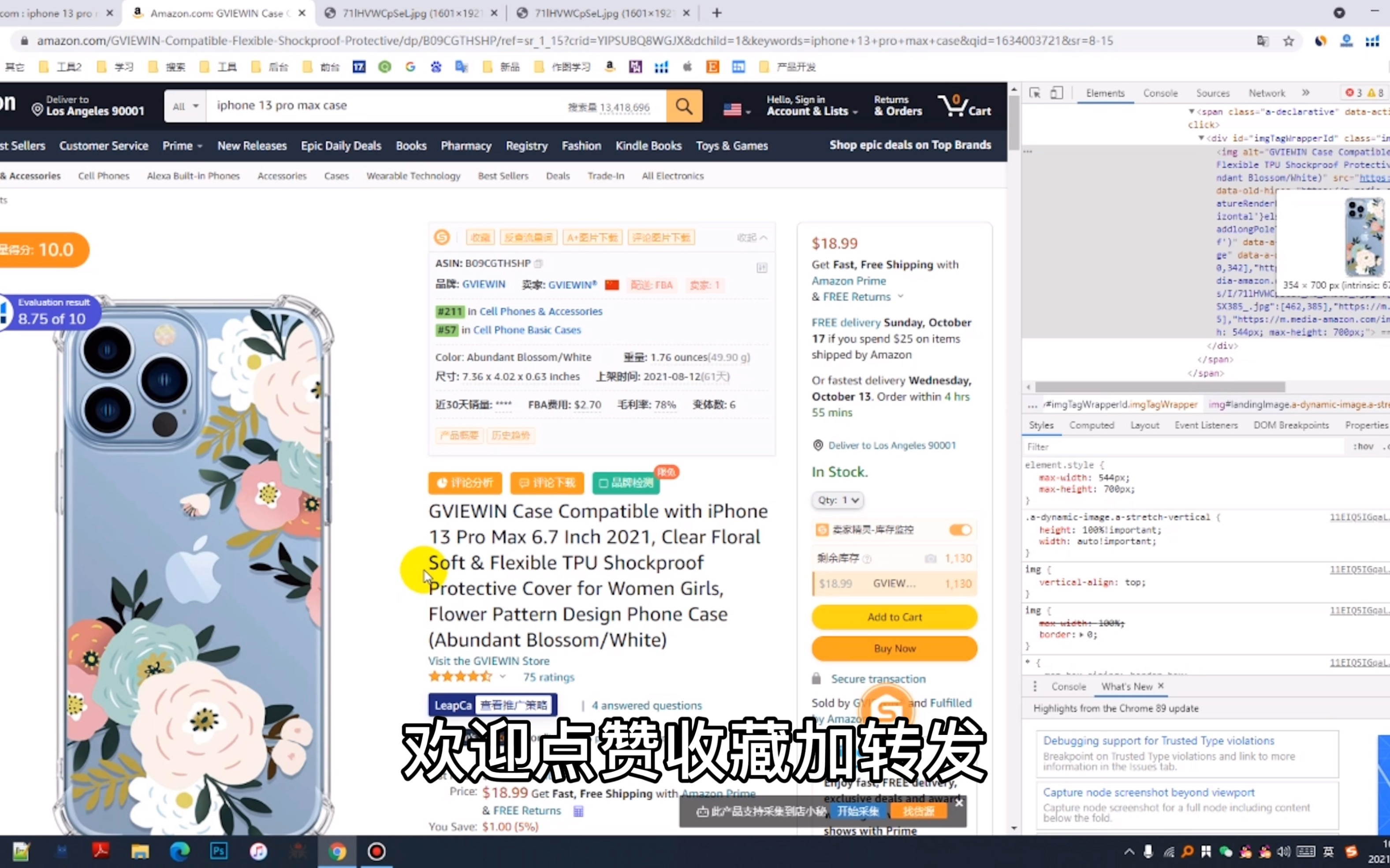Image resolution: width=1390 pixels, height=868 pixels.
Task: Click the location pin beside Deliver to Los Angeles
Action: (x=37, y=109)
